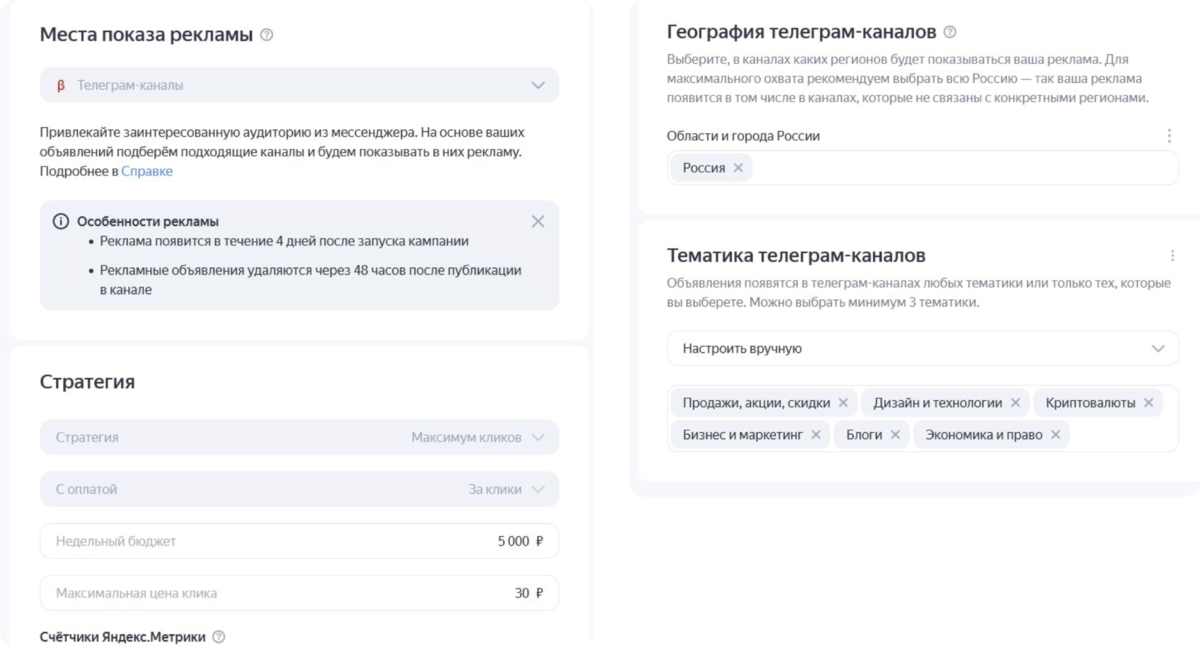Viewport: 1200px width, 647px height.
Task: Click the 48-hour ad removal note
Action: 310,280
